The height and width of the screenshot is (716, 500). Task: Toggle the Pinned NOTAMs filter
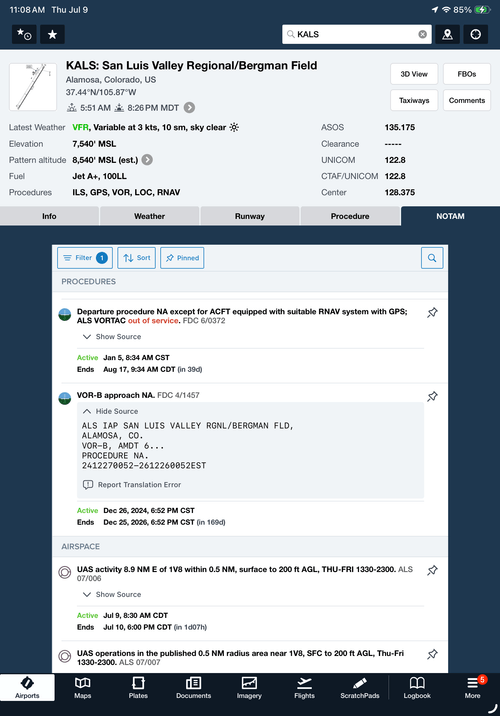tap(182, 258)
